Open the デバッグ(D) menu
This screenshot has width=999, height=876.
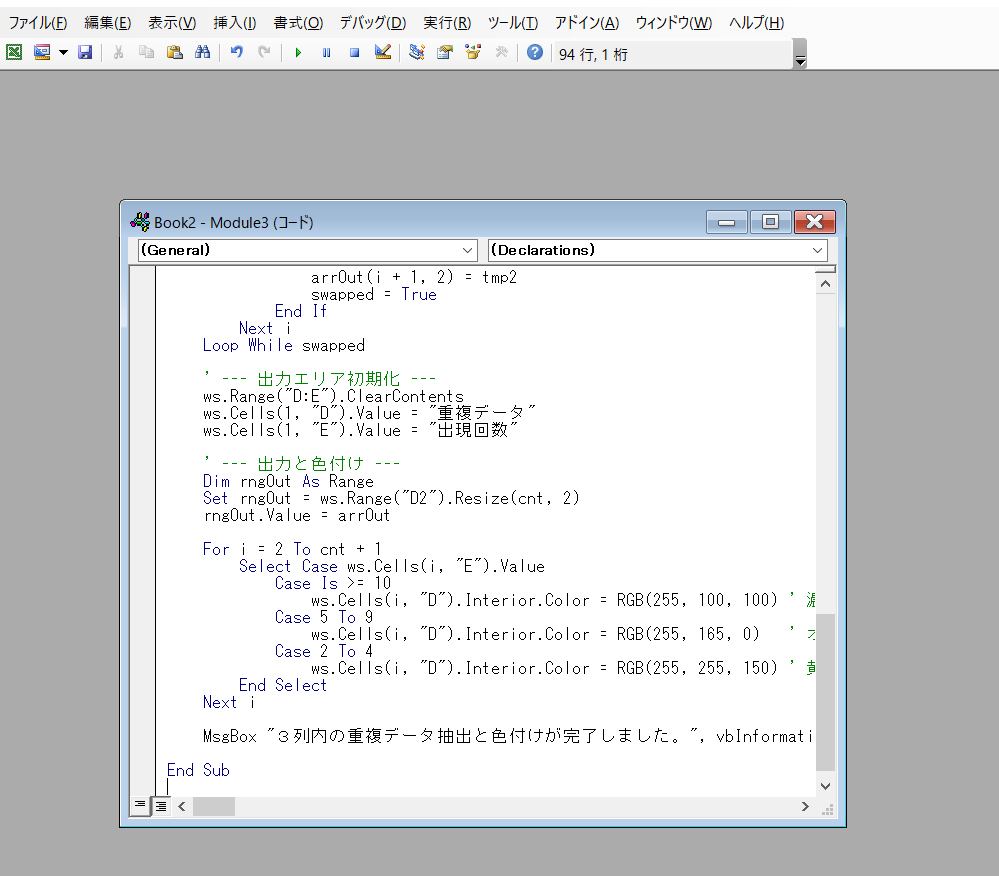[373, 23]
